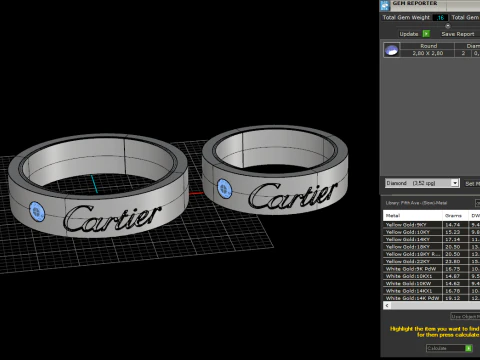Select the White Gold:10KX1 row

pyautogui.click(x=431, y=276)
